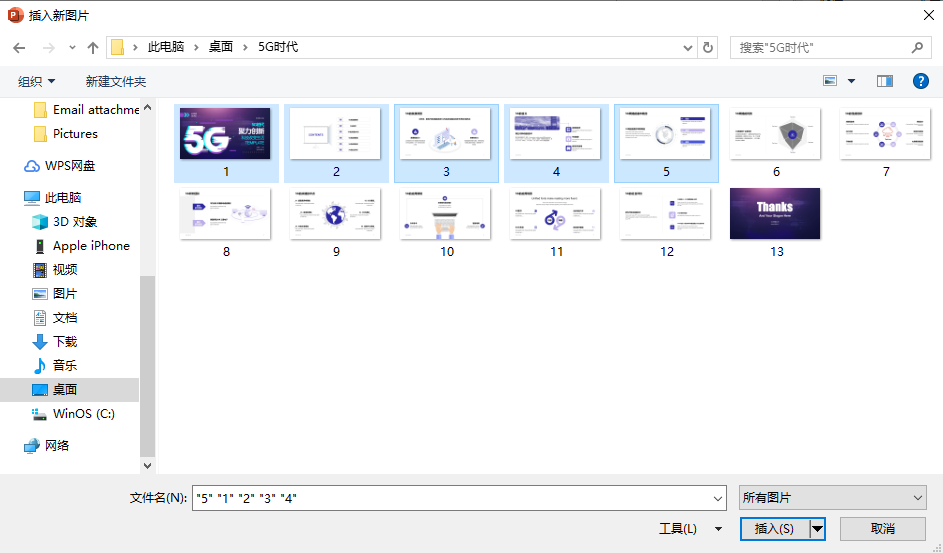Click the 取消 button

882,529
